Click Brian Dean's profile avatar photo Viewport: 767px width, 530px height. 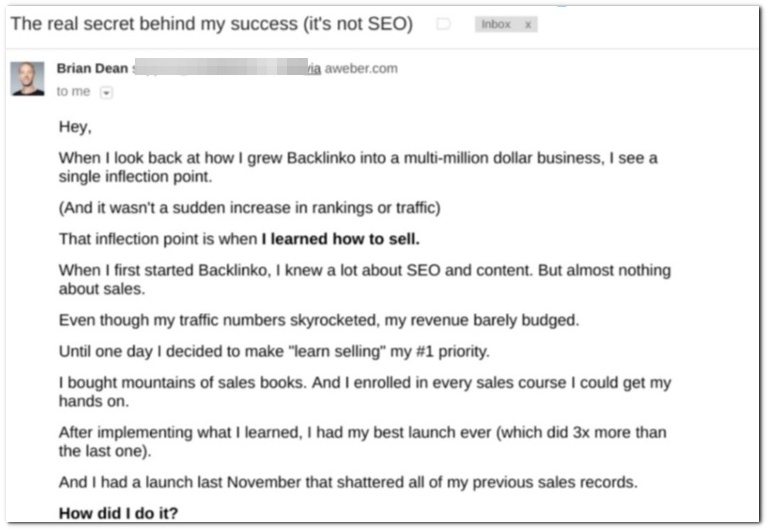27,78
